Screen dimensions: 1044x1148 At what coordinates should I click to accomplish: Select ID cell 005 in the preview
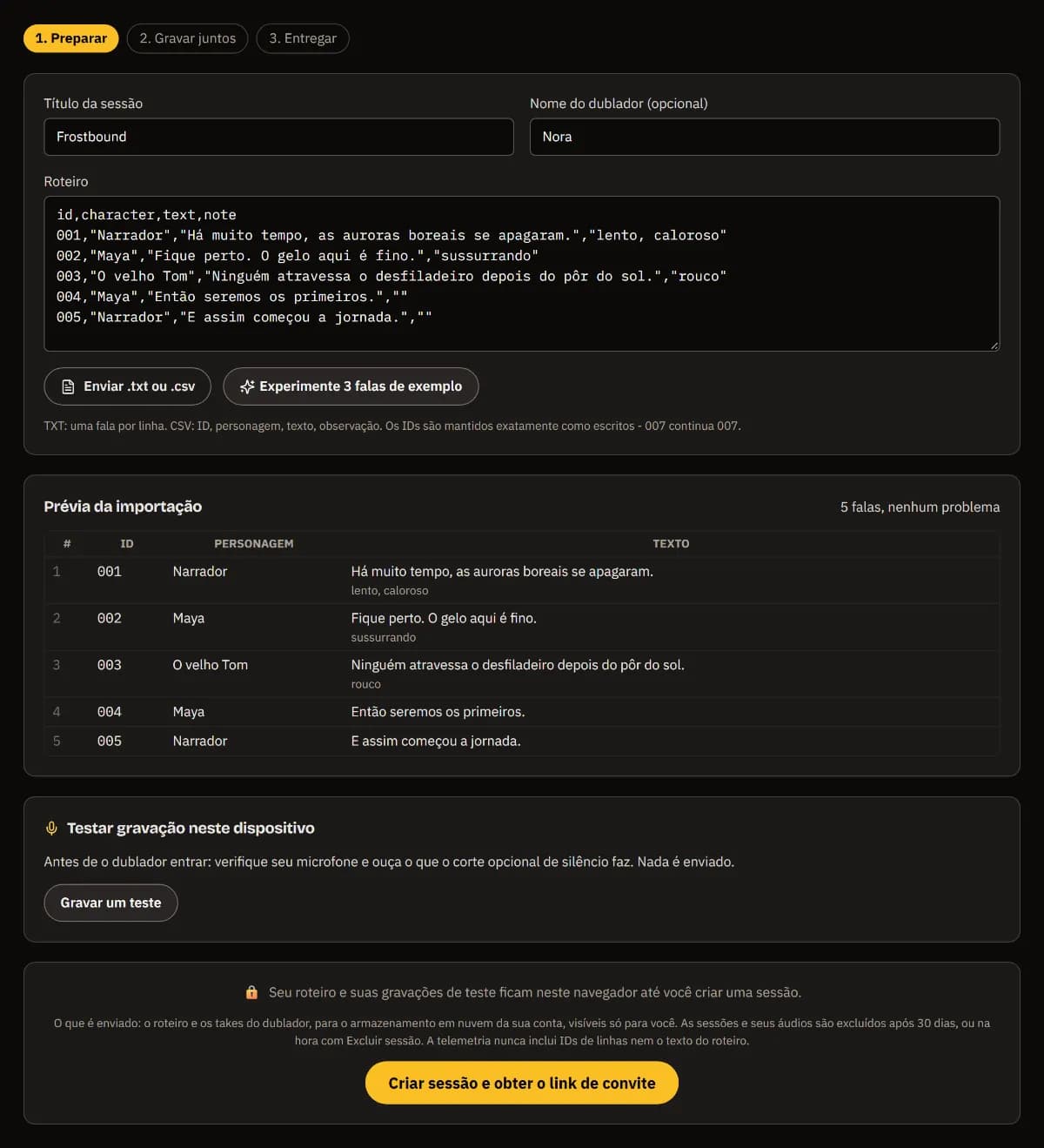pyautogui.click(x=110, y=741)
